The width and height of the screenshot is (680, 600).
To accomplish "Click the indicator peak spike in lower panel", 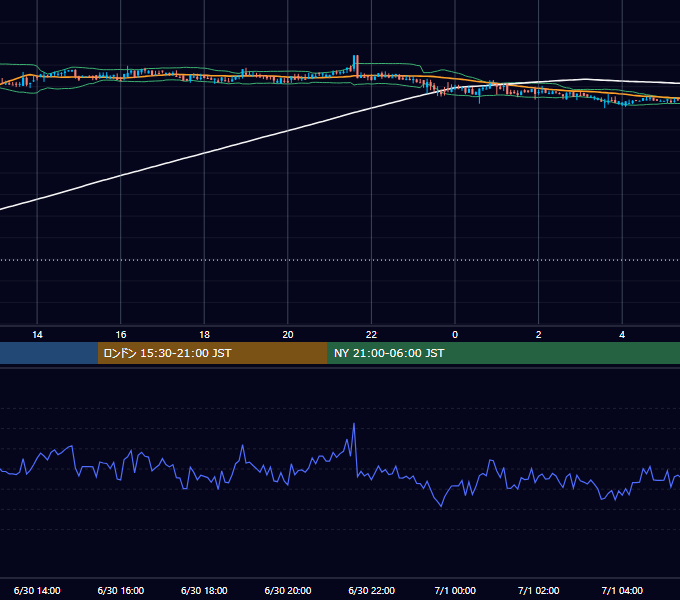I will (x=354, y=425).
